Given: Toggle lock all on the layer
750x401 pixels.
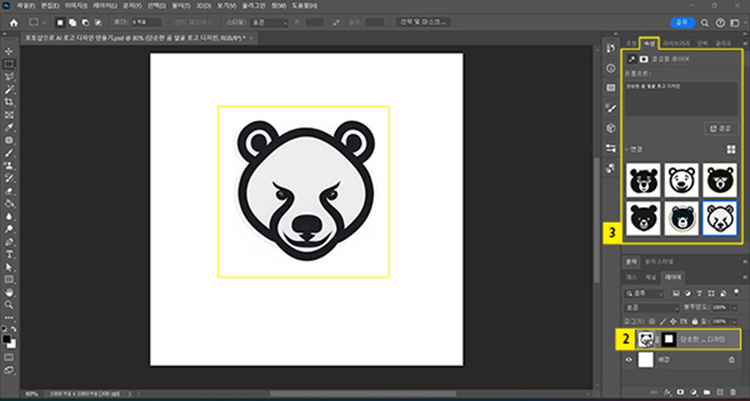Looking at the screenshot, I should click(x=695, y=322).
